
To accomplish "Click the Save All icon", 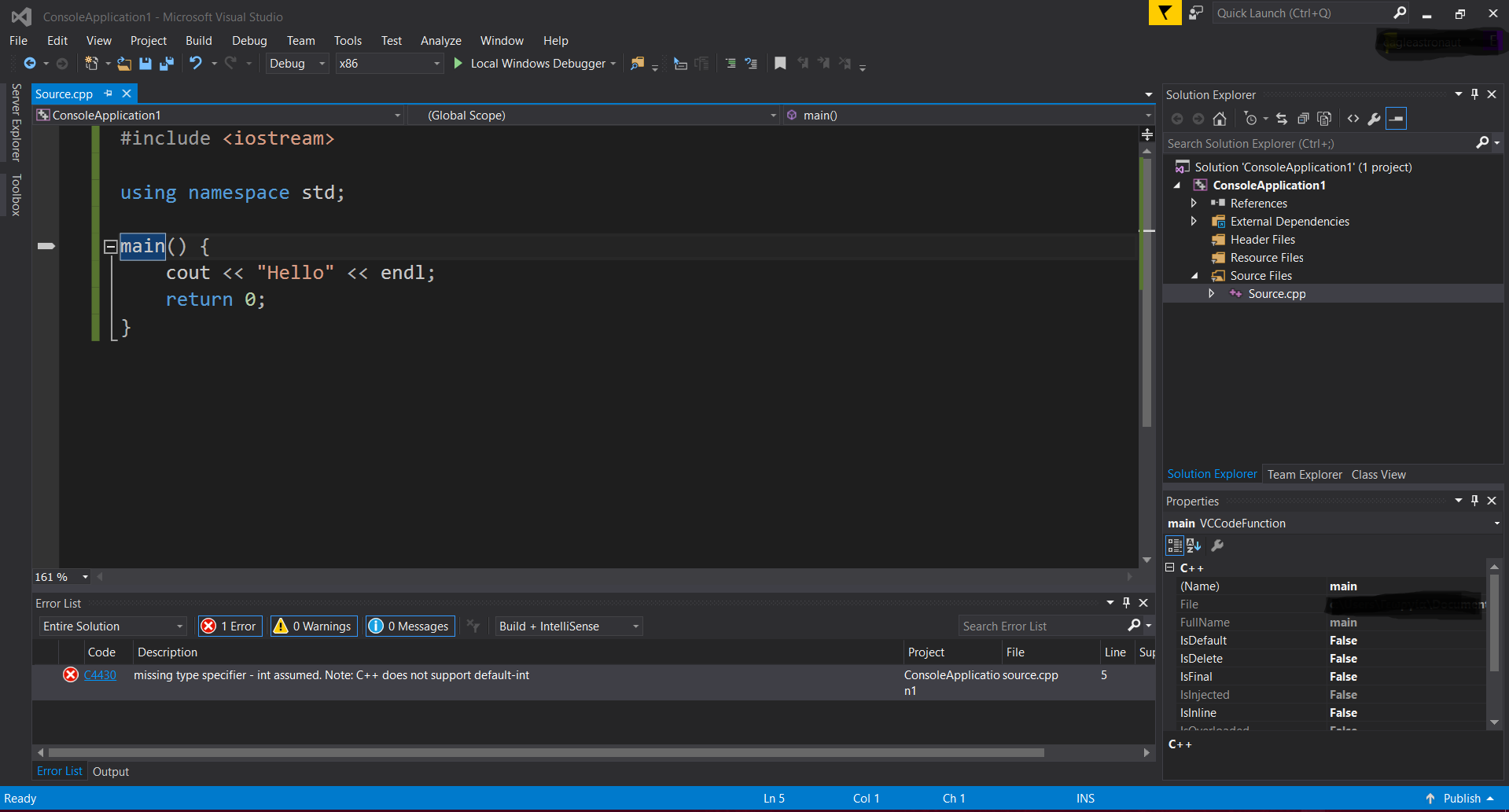I will tap(167, 64).
